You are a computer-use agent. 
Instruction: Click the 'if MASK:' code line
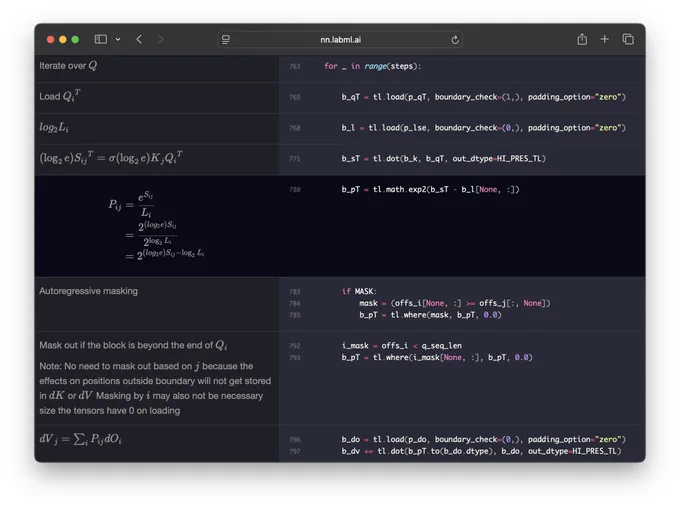[359, 291]
